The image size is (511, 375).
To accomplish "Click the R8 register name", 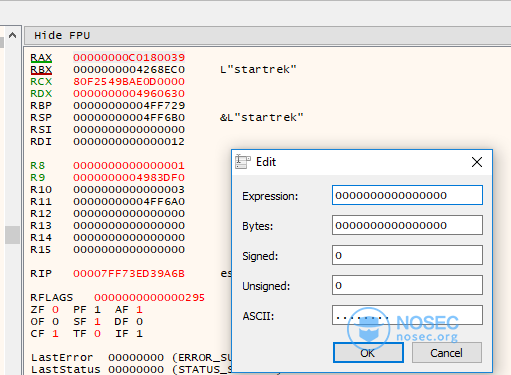I will coord(37,166).
